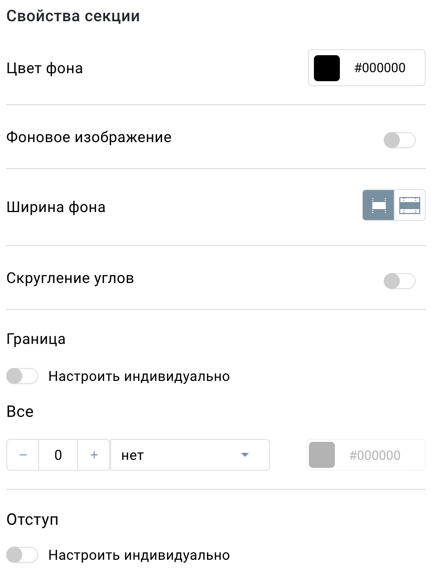Toggle Настроить индивидуально under Граница
The height and width of the screenshot is (575, 435).
(22, 376)
